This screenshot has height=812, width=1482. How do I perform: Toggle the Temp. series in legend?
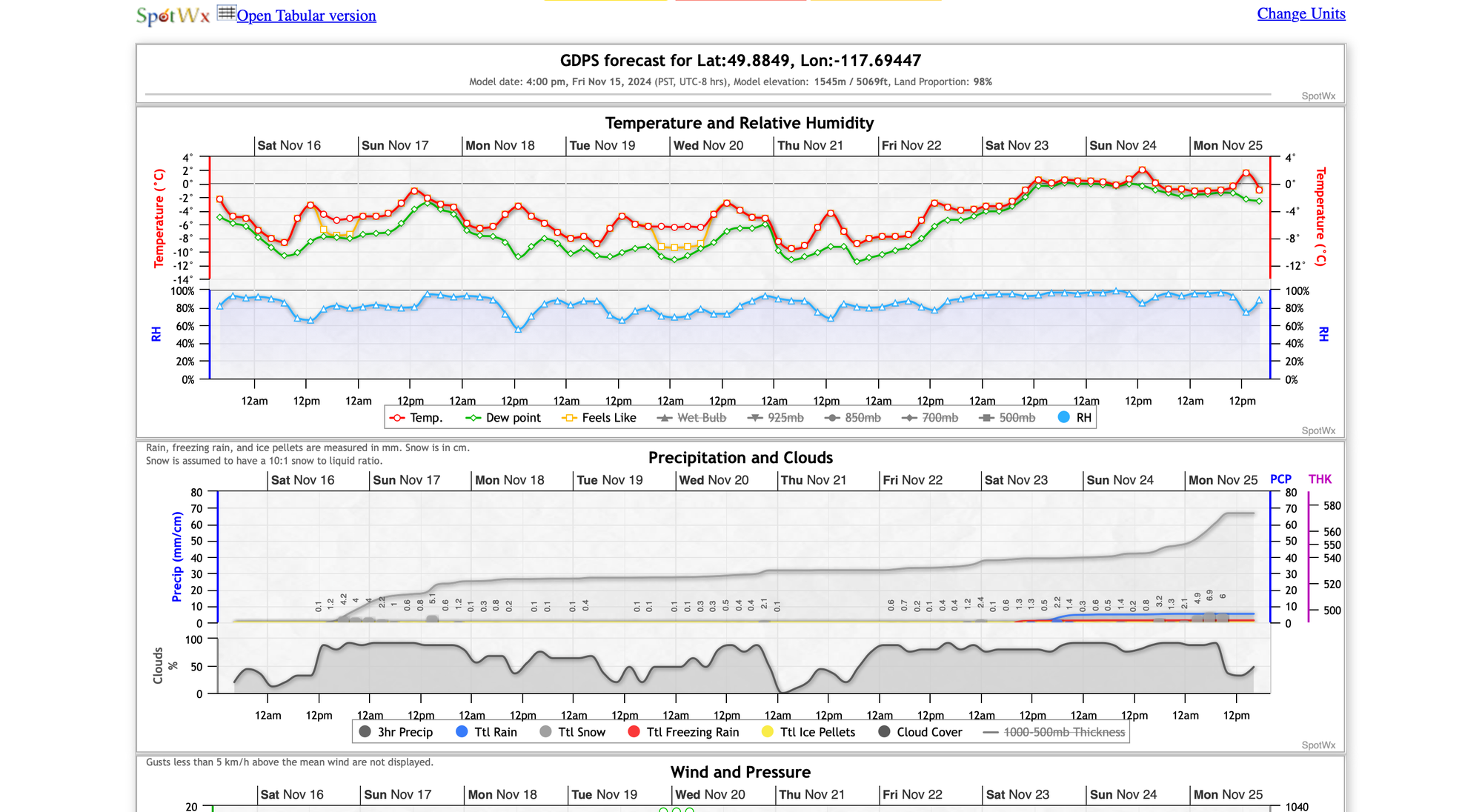416,418
